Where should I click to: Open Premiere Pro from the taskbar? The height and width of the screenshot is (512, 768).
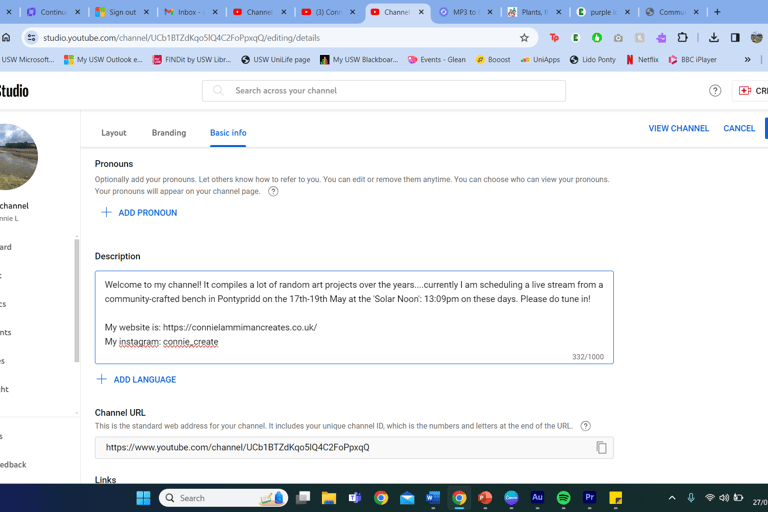pos(589,498)
